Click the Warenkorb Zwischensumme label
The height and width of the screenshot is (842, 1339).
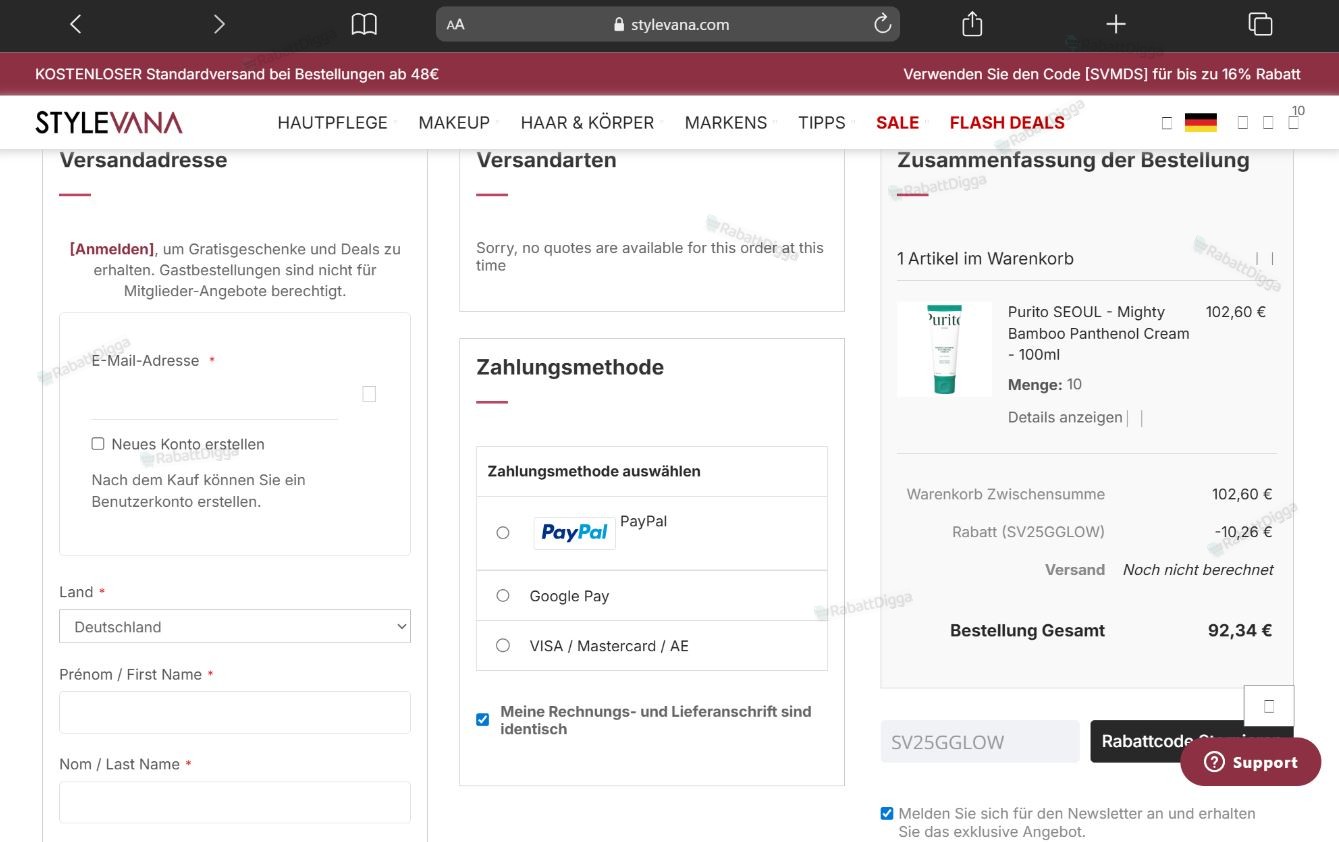pyautogui.click(x=1005, y=494)
